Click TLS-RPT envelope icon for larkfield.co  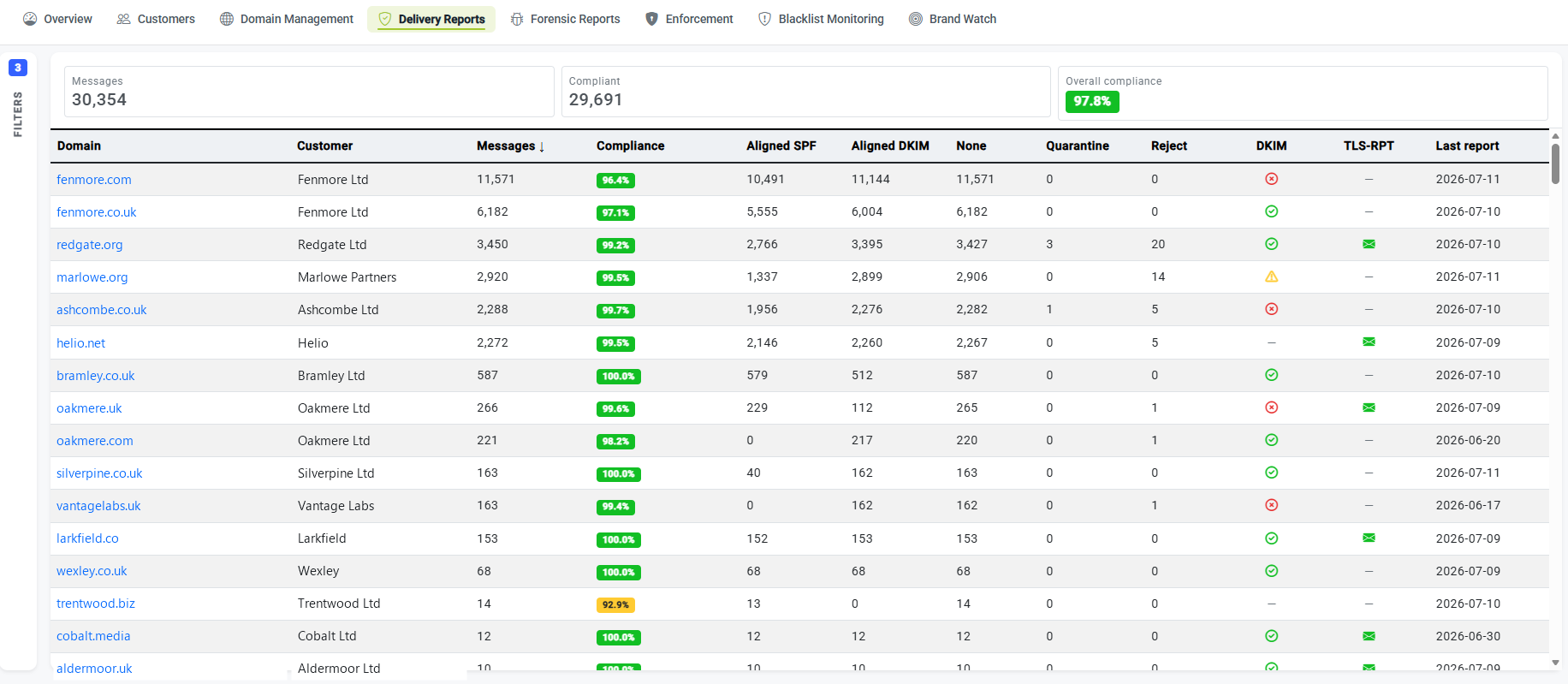[1369, 538]
